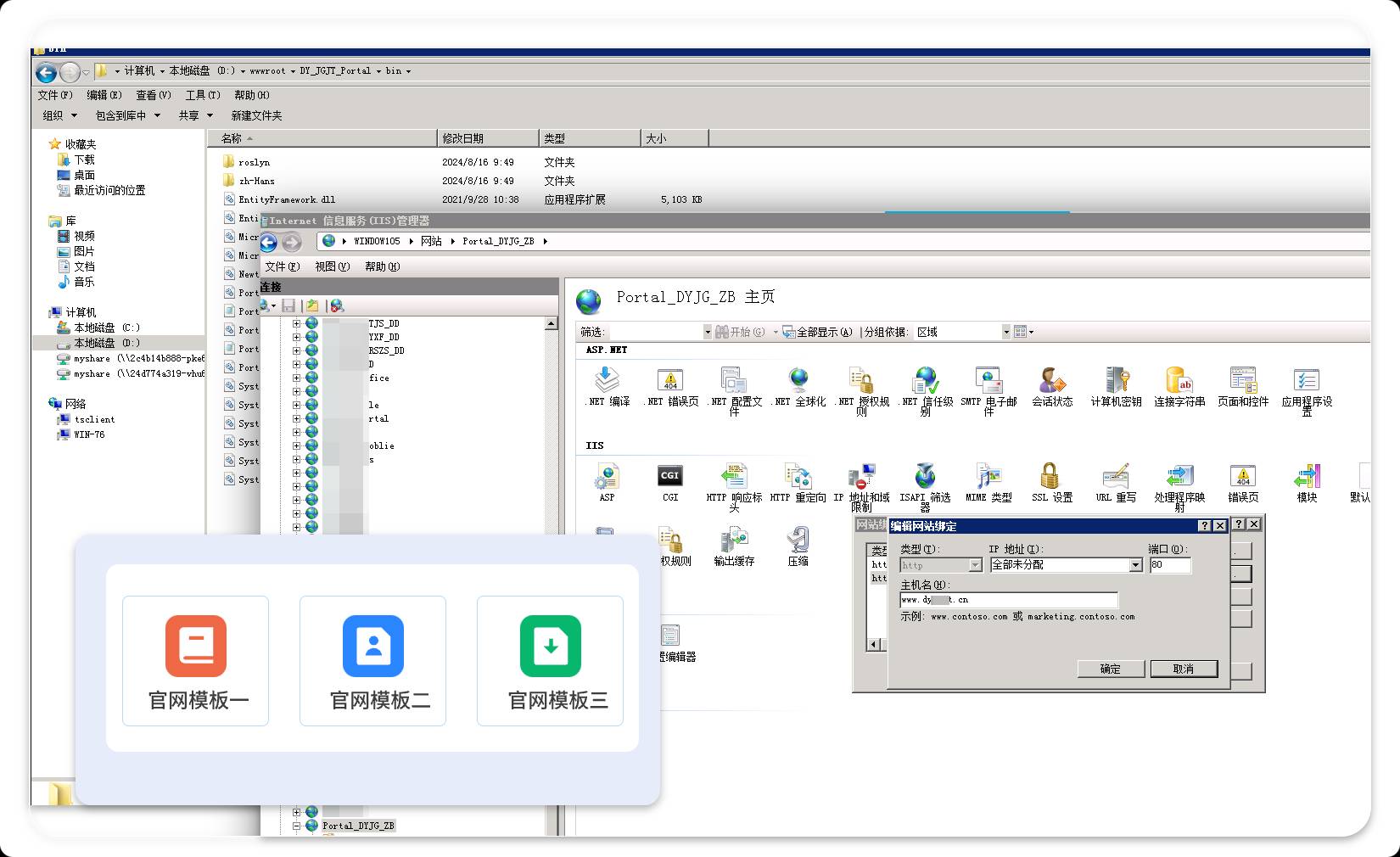Open the HTTP 响应标头 icon
This screenshot has width=1400, height=857.
734,486
